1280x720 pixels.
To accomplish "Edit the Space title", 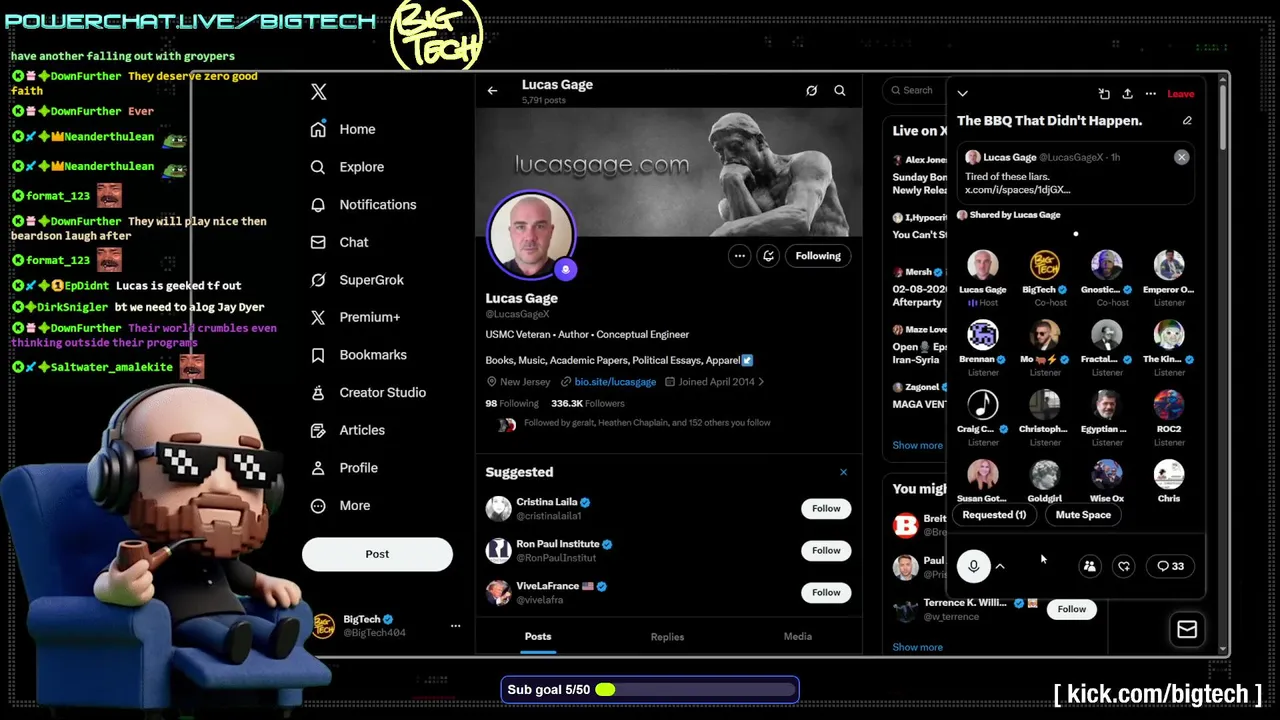I will [1187, 121].
